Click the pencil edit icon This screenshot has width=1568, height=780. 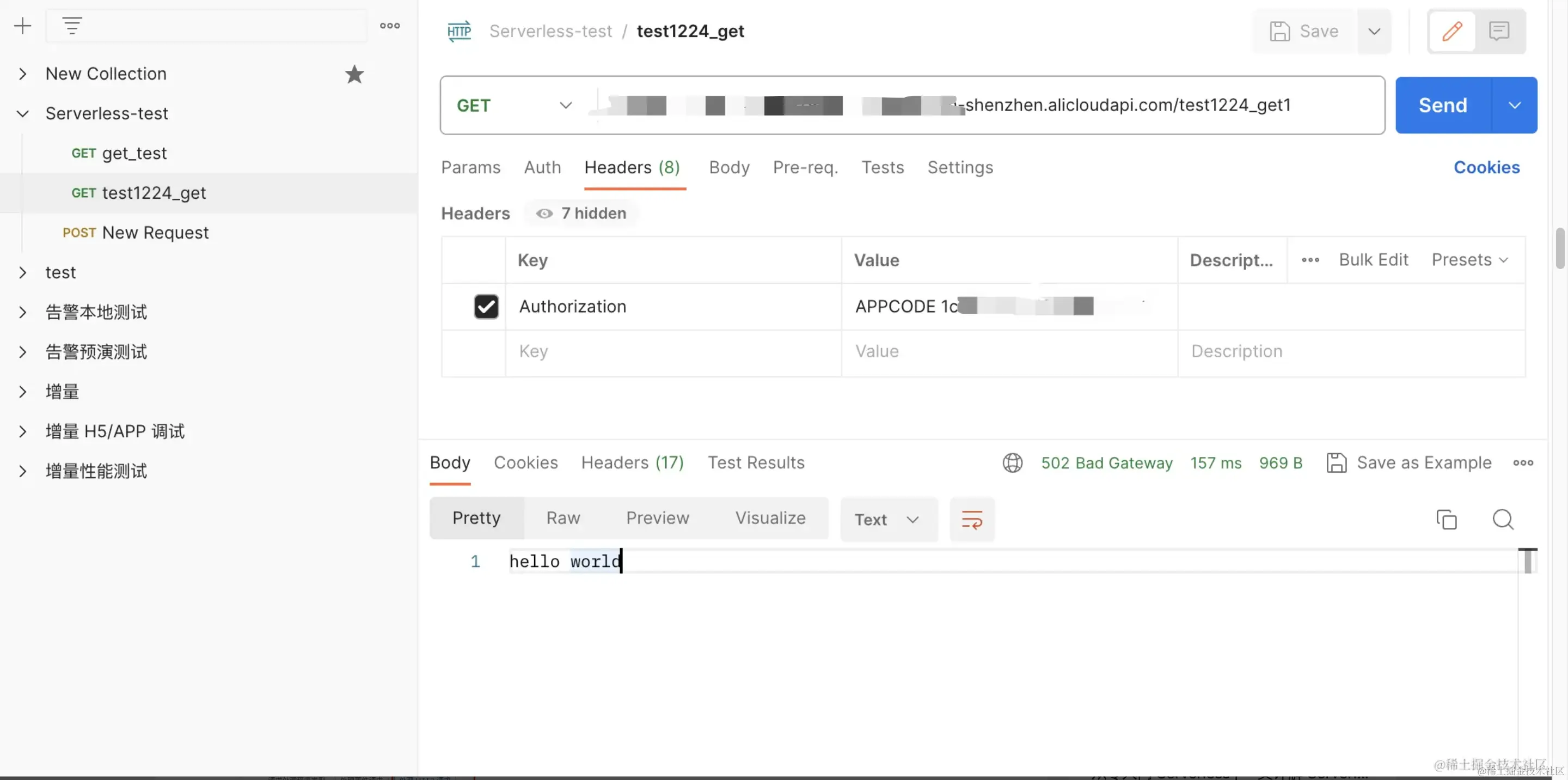[1451, 31]
